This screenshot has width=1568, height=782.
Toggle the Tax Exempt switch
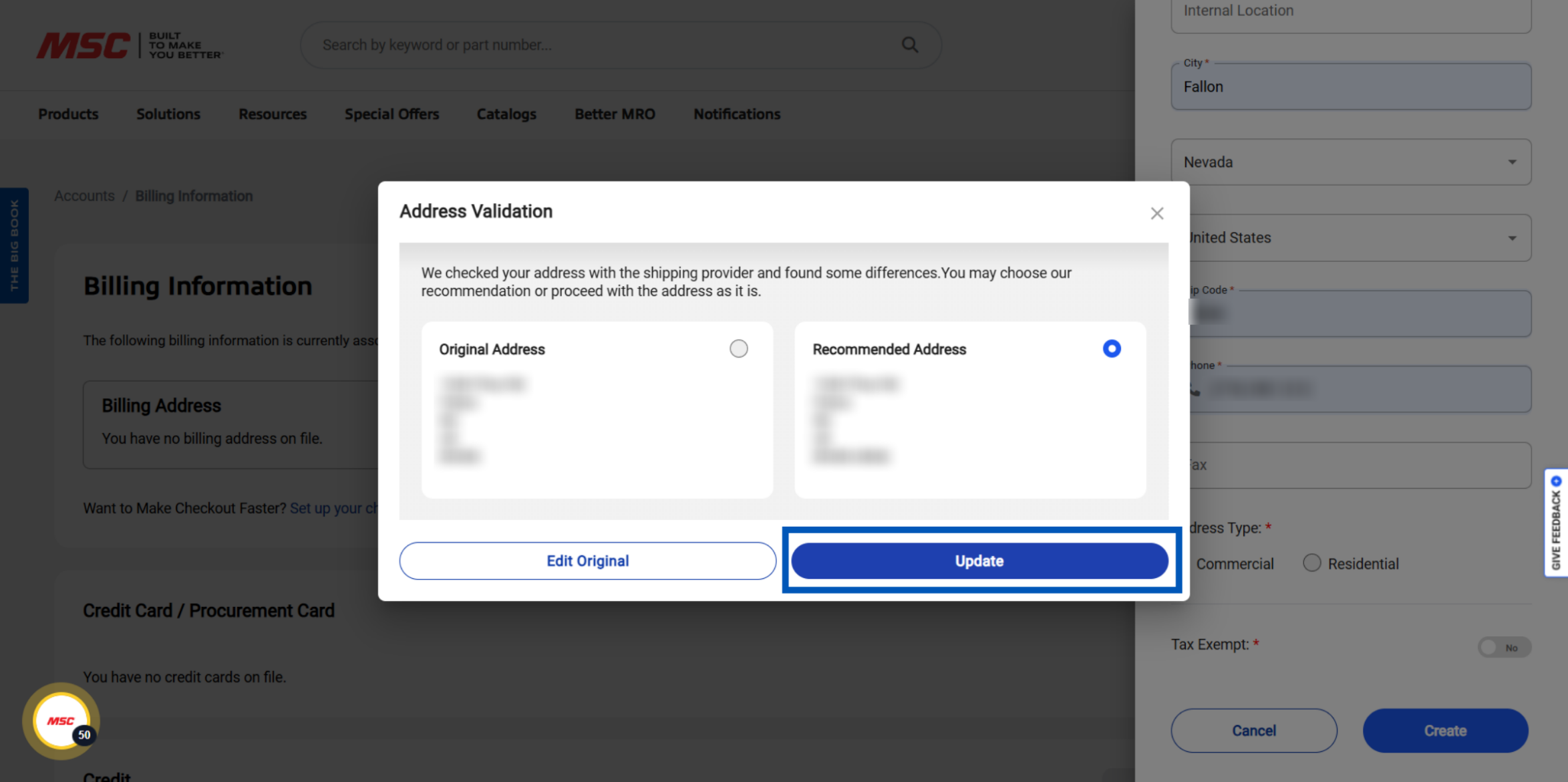(1503, 647)
